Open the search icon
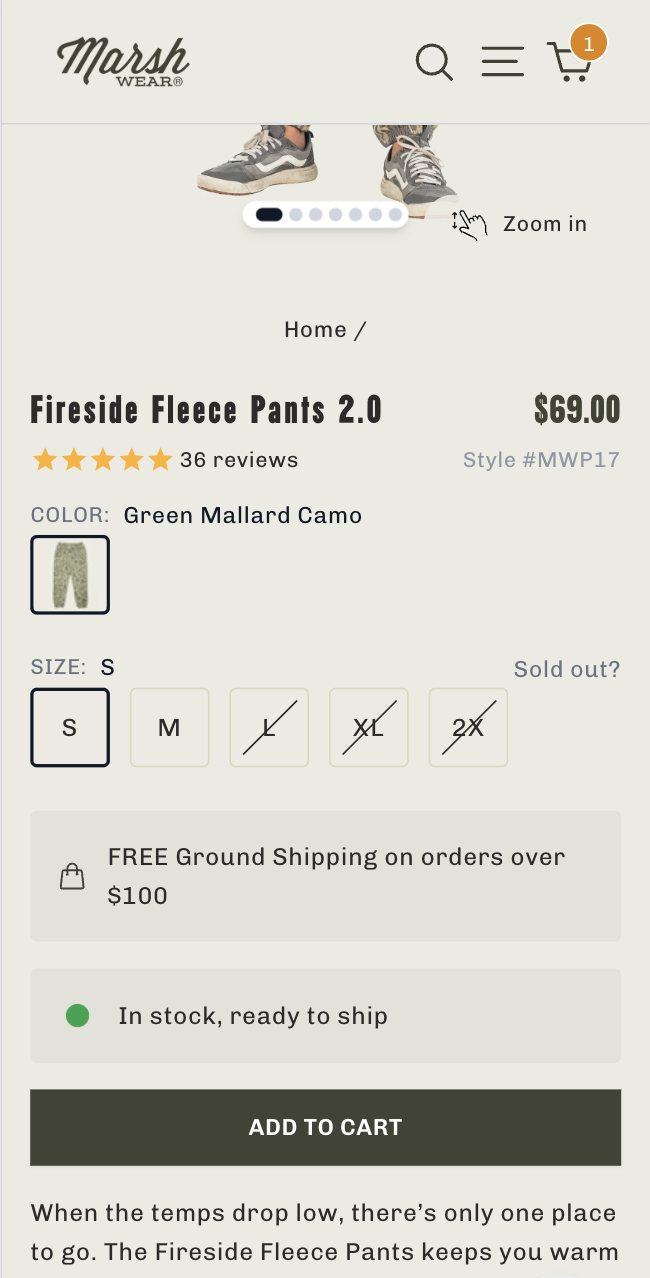The height and width of the screenshot is (1278, 650). click(x=434, y=61)
